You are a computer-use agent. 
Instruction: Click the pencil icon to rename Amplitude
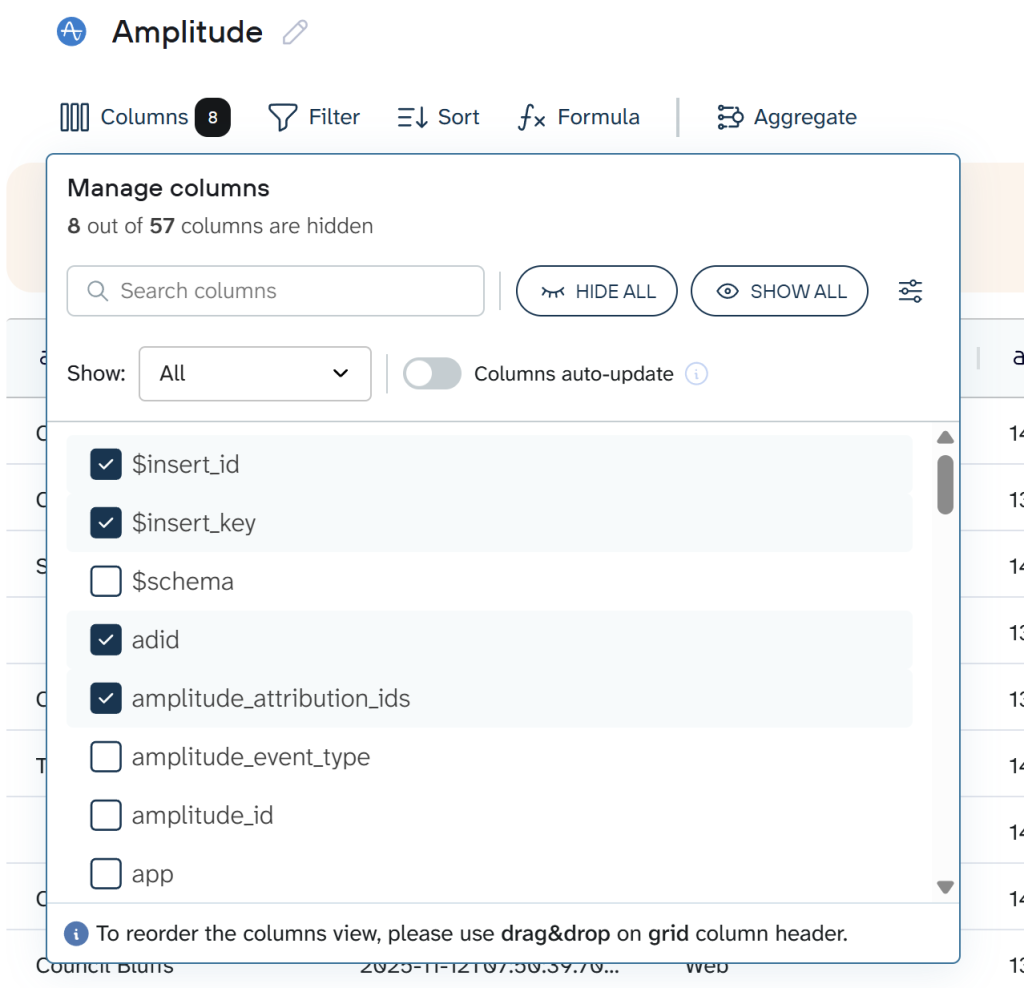[x=293, y=33]
